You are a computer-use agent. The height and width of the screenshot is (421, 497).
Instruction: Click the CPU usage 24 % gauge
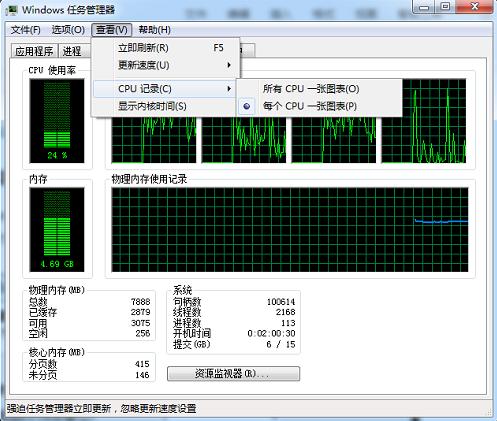click(57, 121)
